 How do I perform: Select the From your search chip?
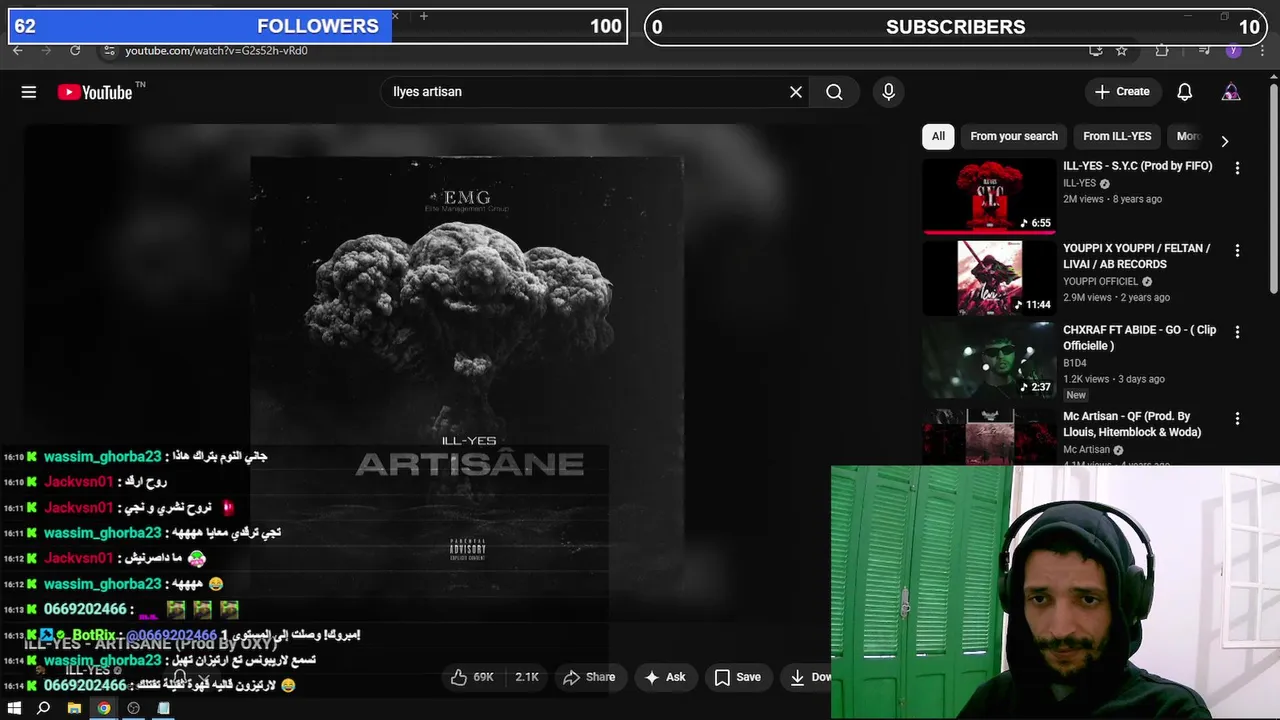[x=1013, y=136]
